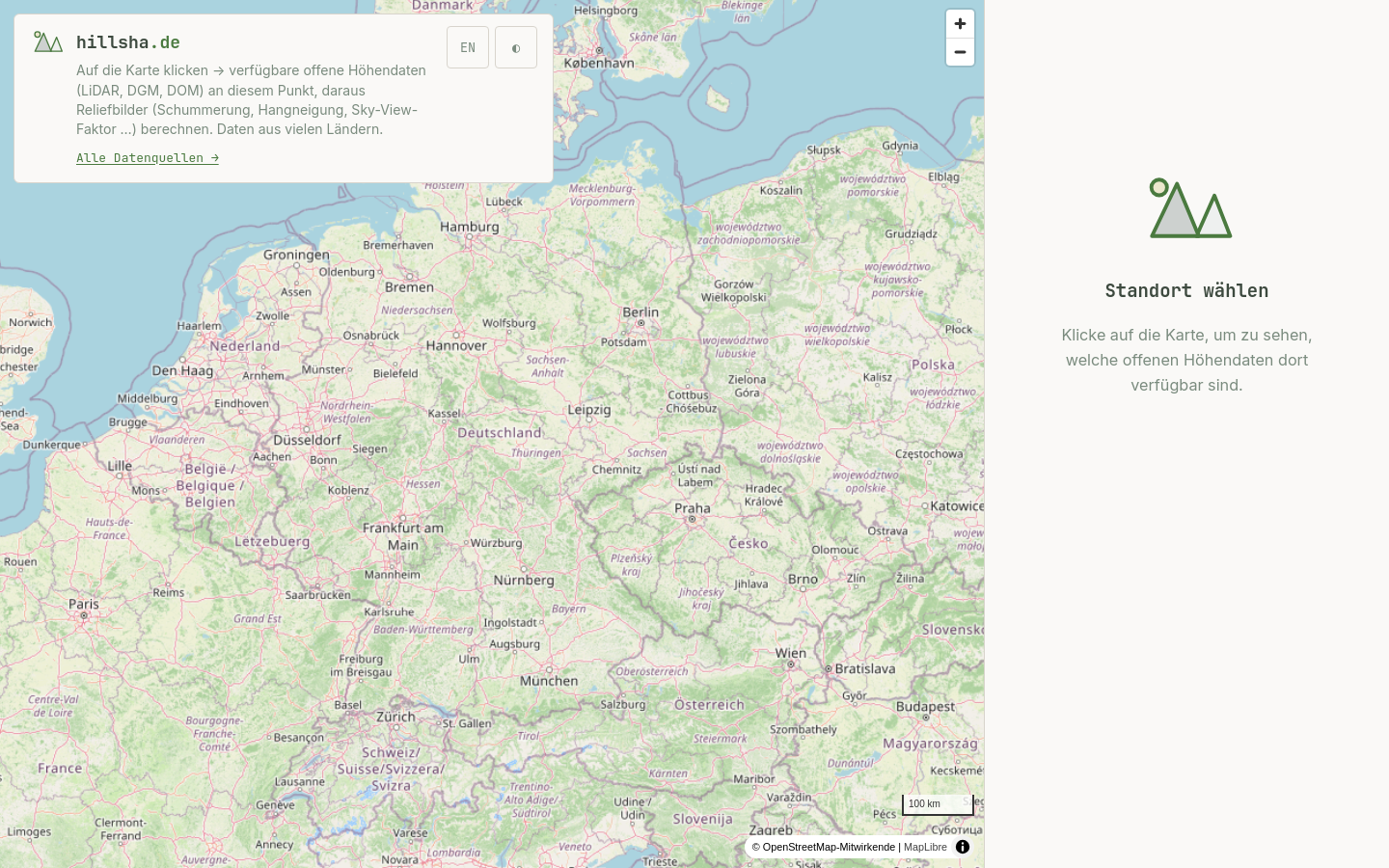Click Česko country label on map

point(749,543)
